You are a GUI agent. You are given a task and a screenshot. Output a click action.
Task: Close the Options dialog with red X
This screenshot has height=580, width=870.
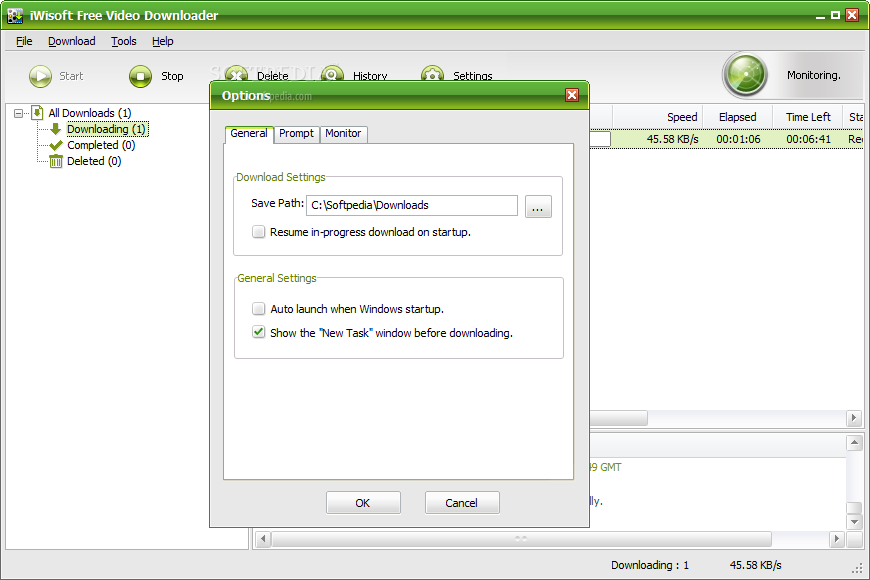coord(572,95)
